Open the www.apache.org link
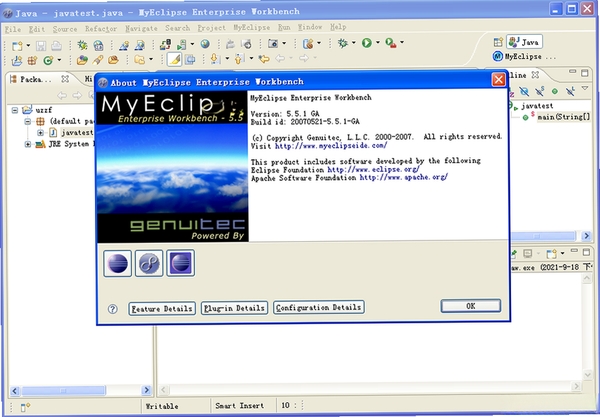 [x=404, y=177]
